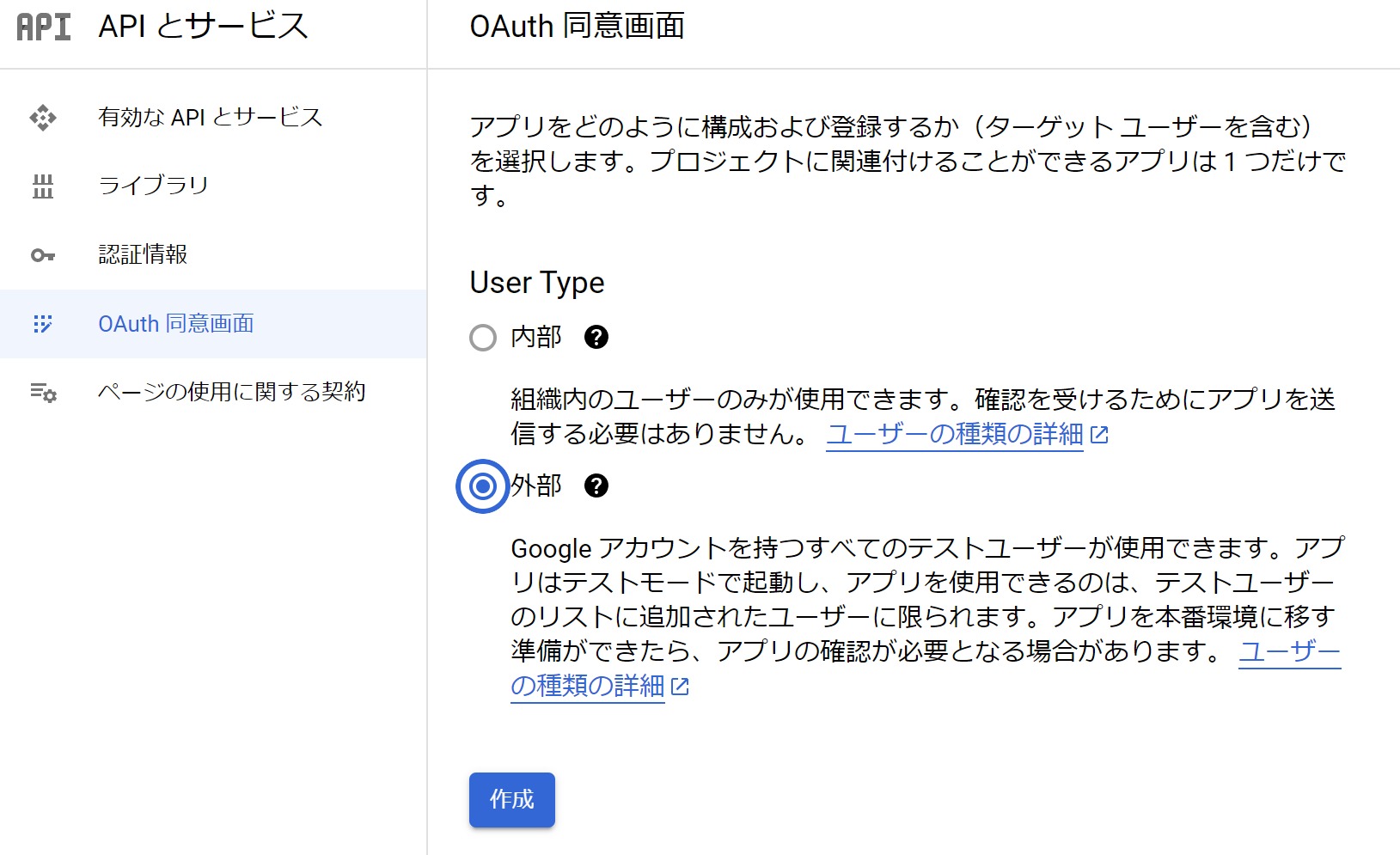The height and width of the screenshot is (855, 1400).
Task: Open 認証情報 from the sidebar
Action: point(143,255)
